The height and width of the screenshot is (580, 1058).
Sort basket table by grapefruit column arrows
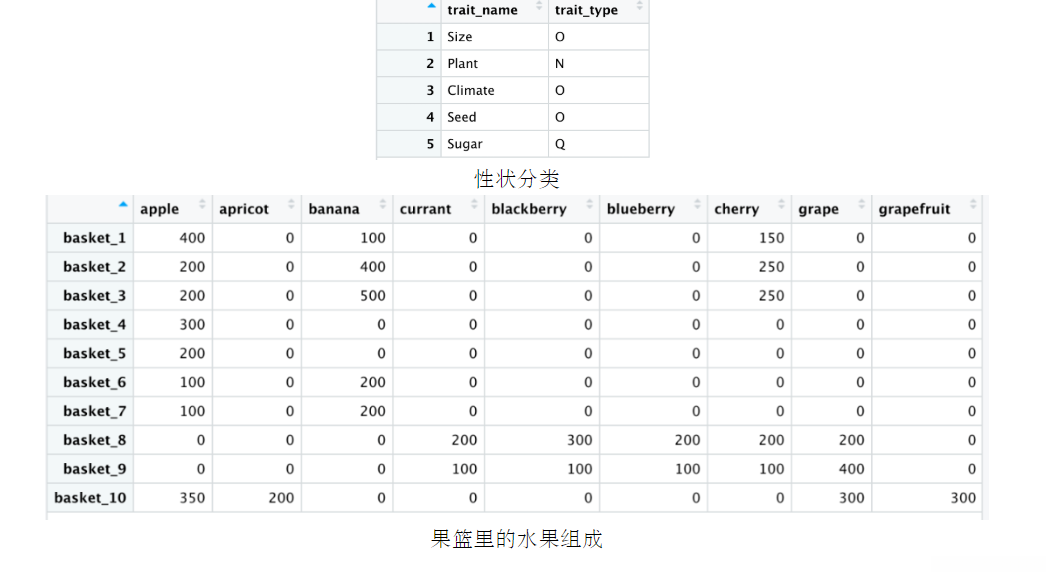(x=972, y=204)
